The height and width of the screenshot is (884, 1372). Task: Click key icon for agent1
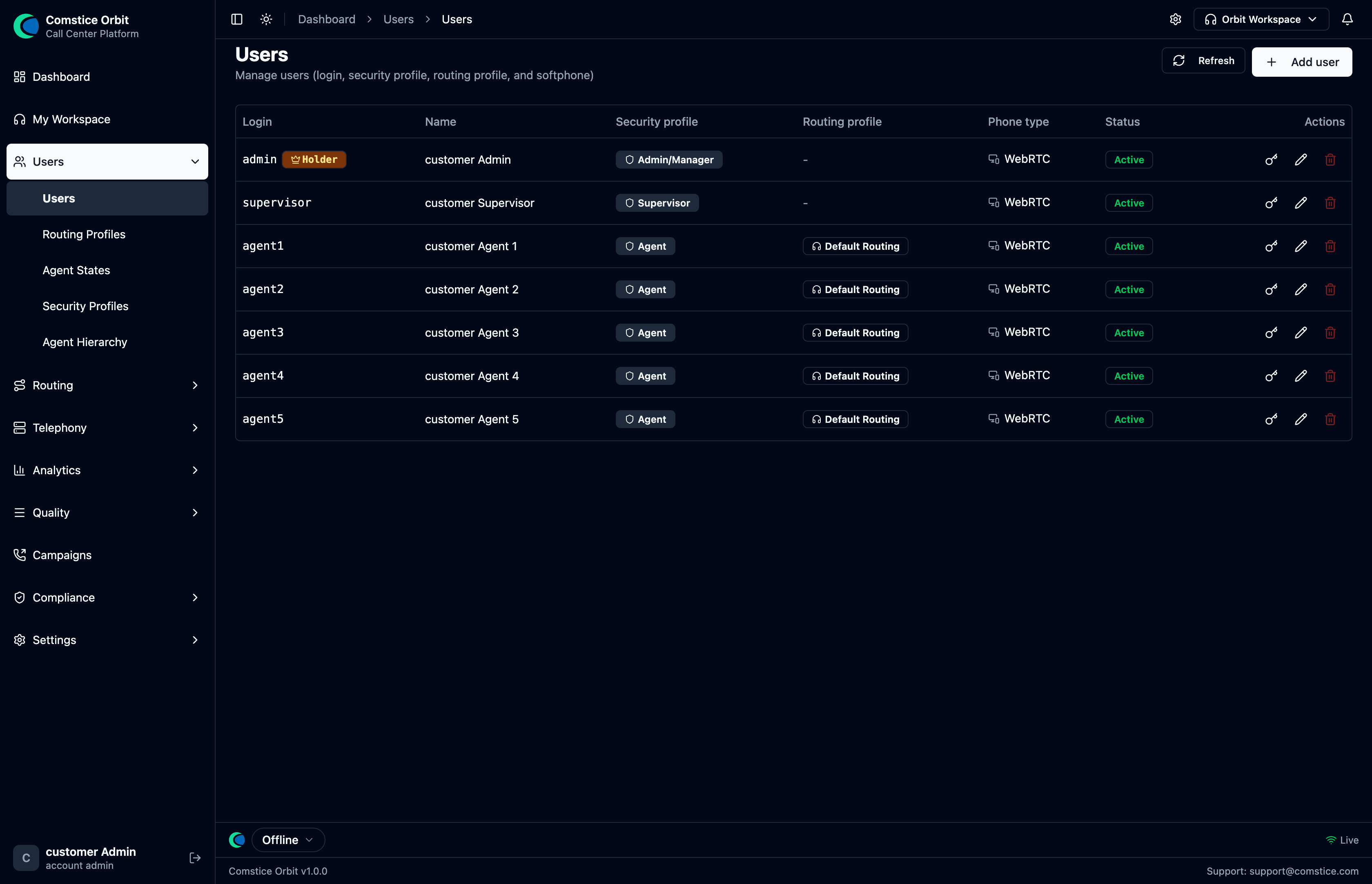1271,246
